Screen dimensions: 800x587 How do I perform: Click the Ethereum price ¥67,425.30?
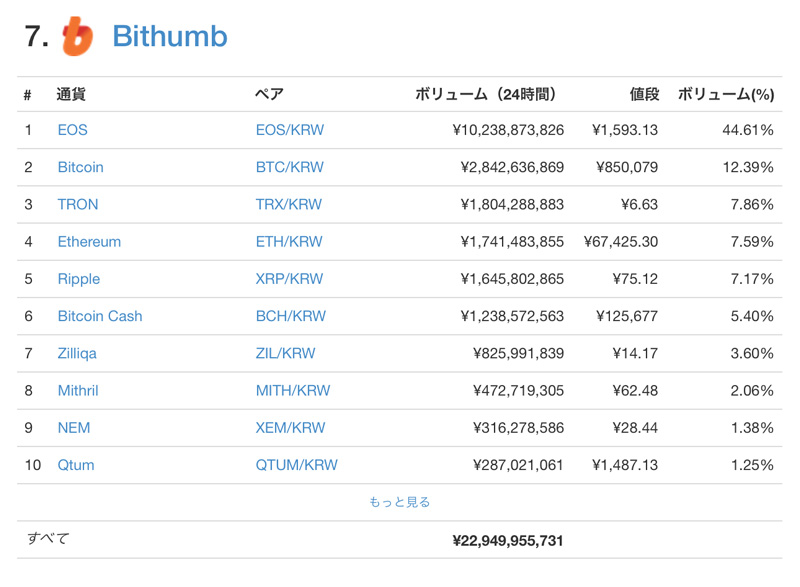point(621,242)
